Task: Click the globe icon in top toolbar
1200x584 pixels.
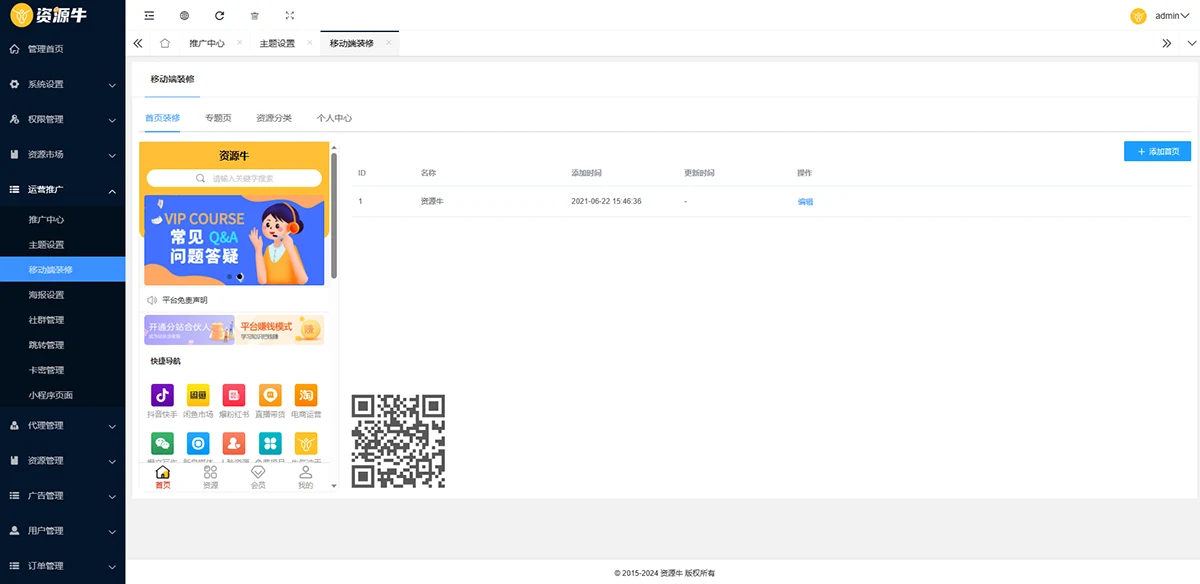Action: (184, 16)
